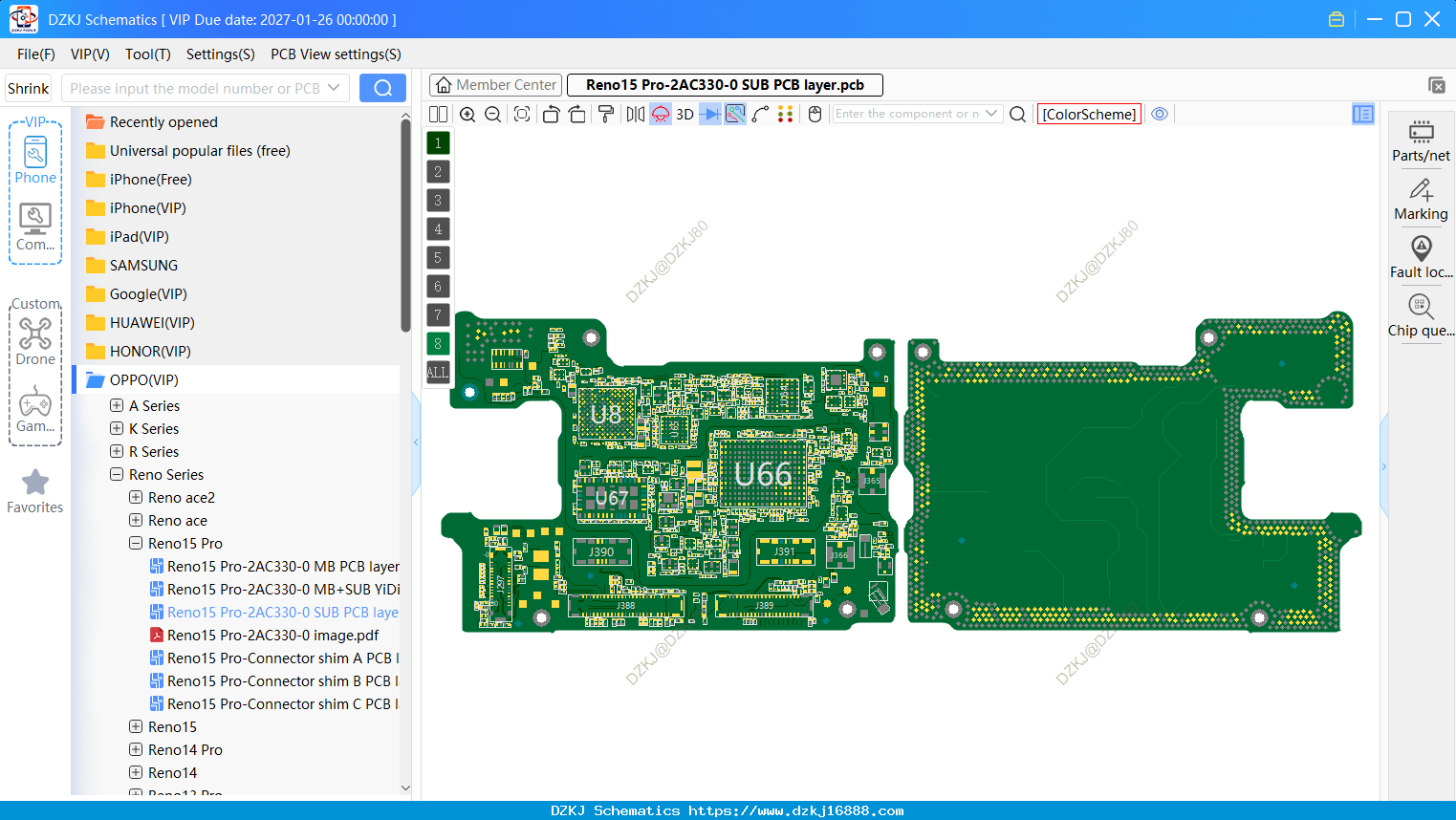Open the gold briefcase icon in the title bar
The height and width of the screenshot is (820, 1456).
pos(1336,19)
